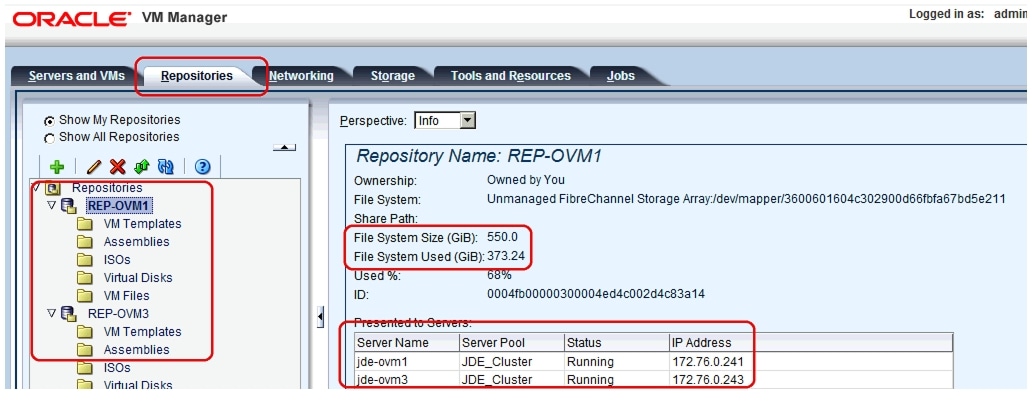Click folder icon beside REP-OVM1 Virtual Disks
This screenshot has width=1032, height=420.
tap(84, 278)
